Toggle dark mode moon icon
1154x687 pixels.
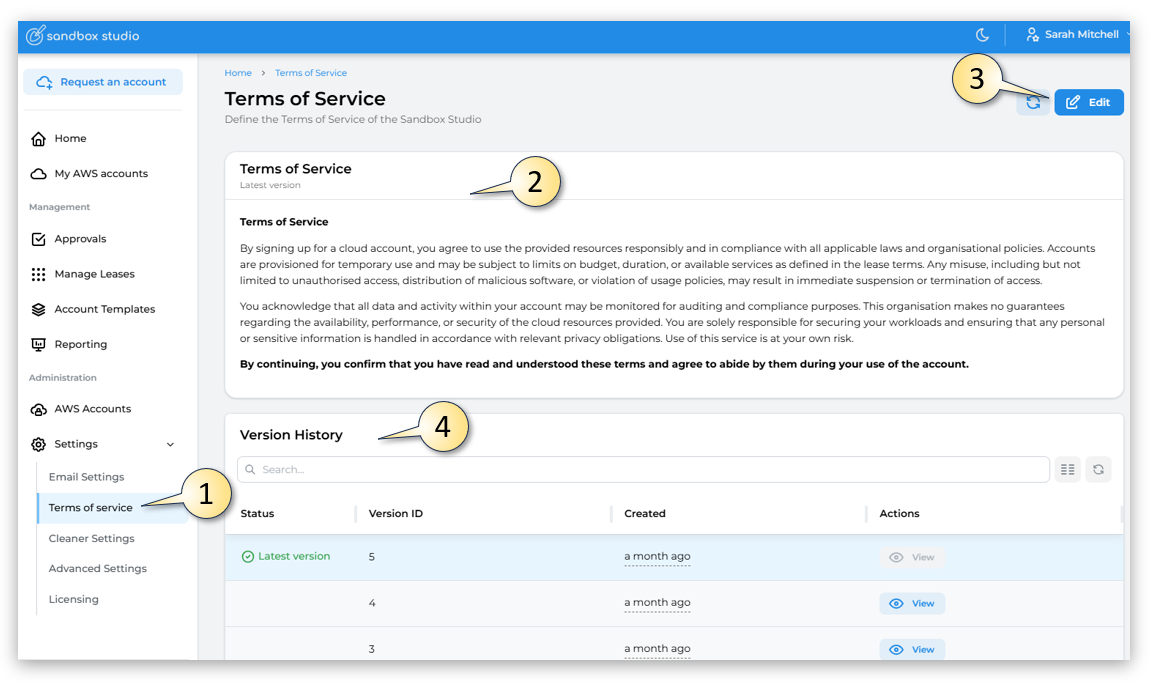pyautogui.click(x=982, y=35)
